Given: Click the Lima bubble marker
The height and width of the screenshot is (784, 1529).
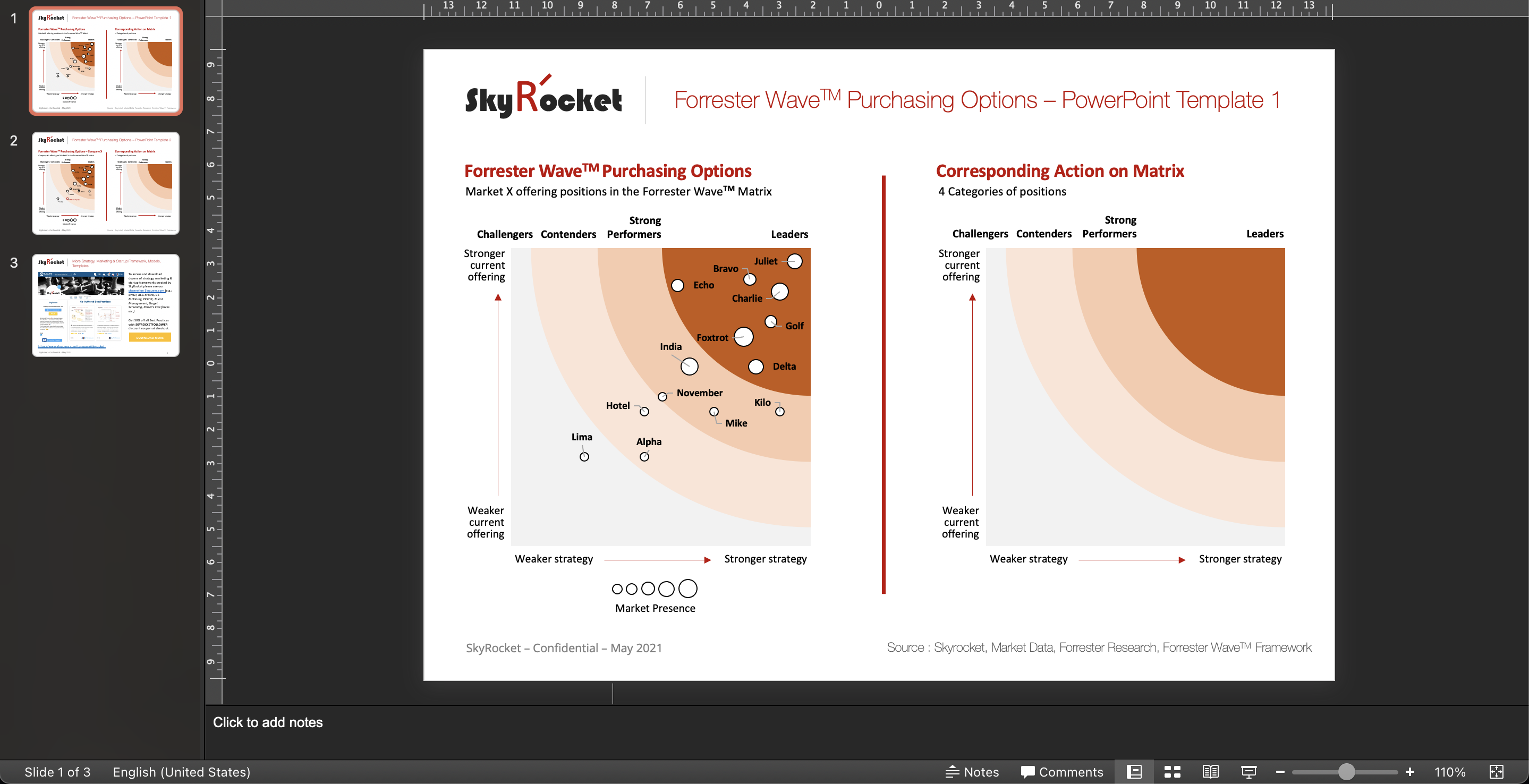Looking at the screenshot, I should [x=584, y=456].
